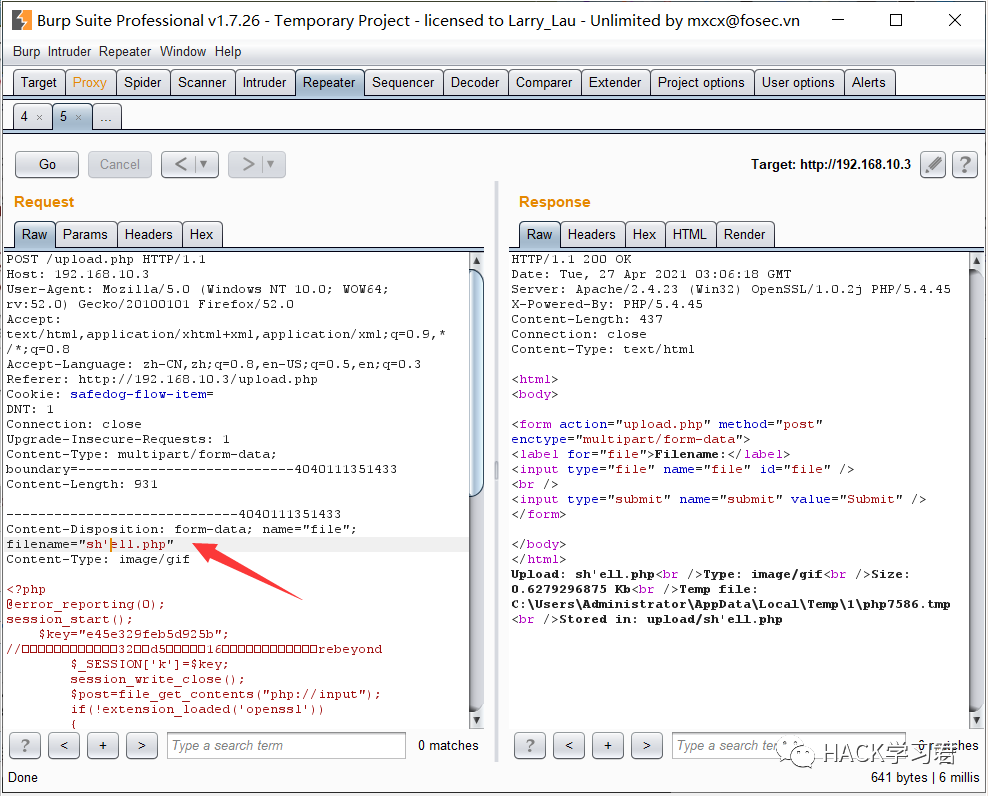Open back history dropdown arrow
The image size is (988, 796).
click(204, 164)
